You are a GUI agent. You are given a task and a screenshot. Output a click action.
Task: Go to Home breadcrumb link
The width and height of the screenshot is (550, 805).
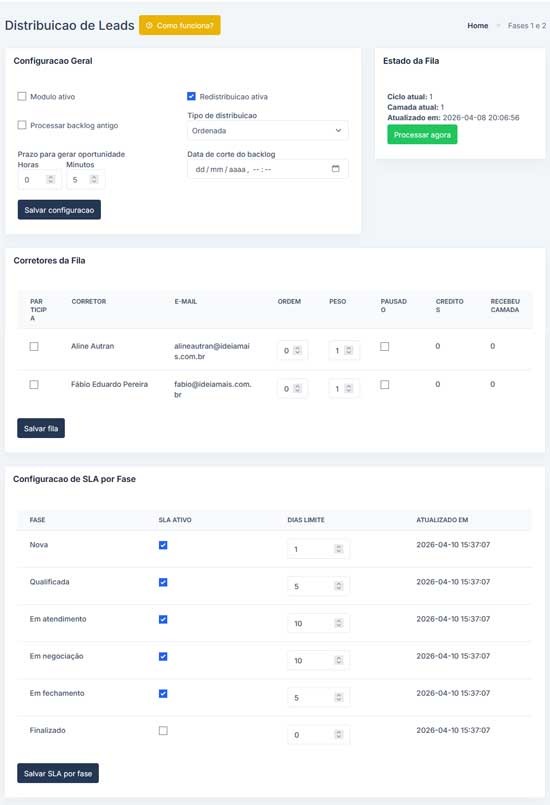(478, 25)
